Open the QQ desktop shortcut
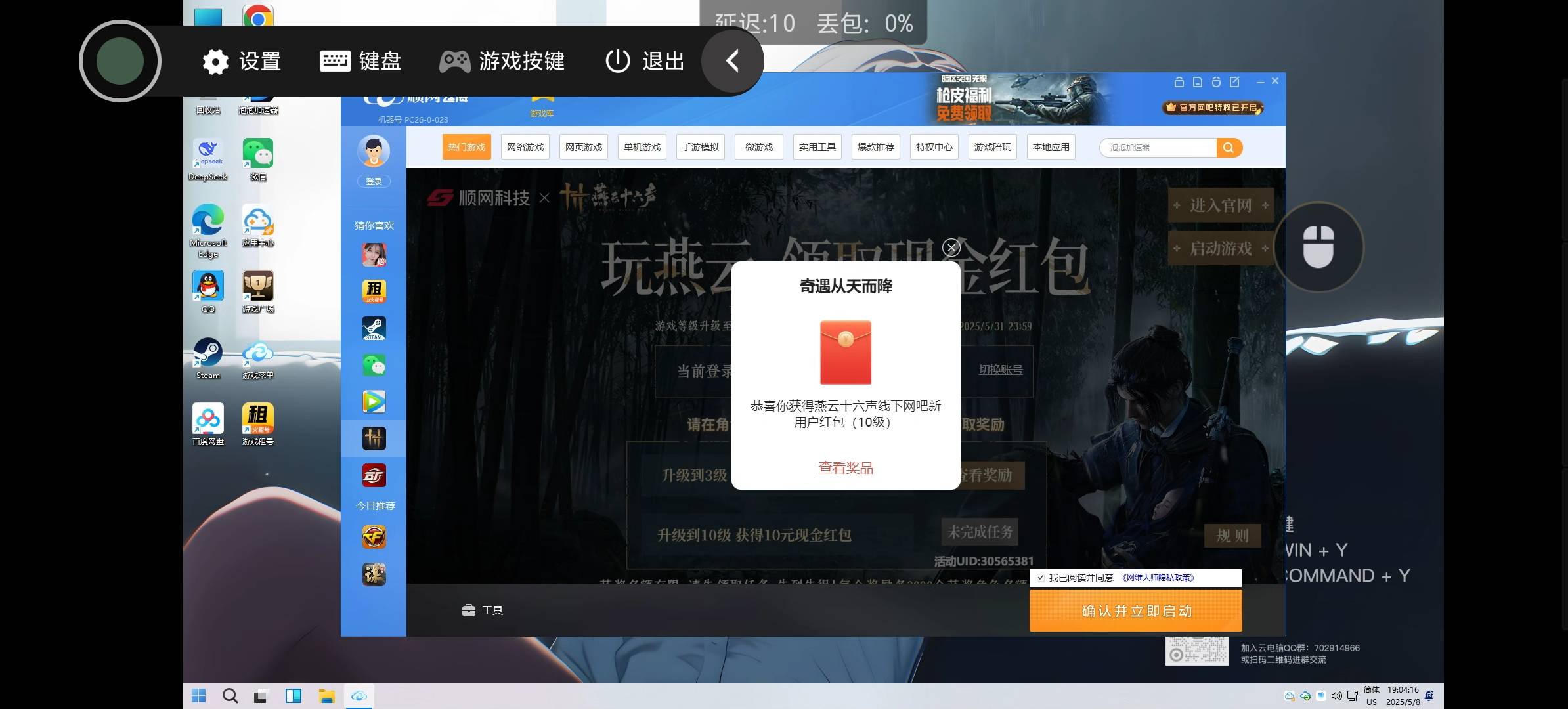The width and height of the screenshot is (1568, 709). tap(207, 292)
